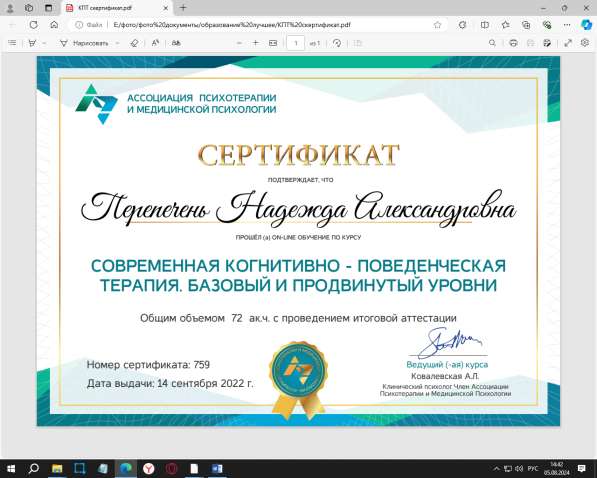597x478 pixels.
Task: Open Windows Start menu
Action: click(x=10, y=468)
